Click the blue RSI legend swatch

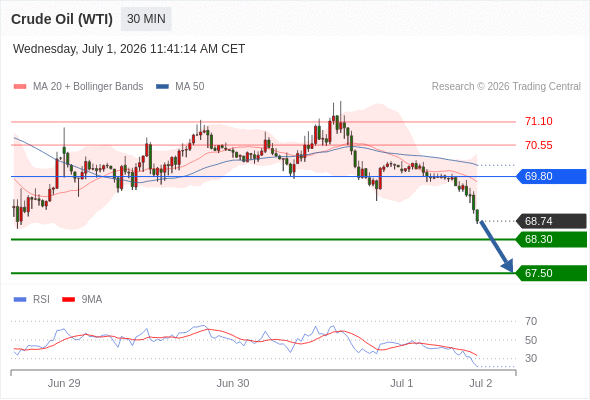coord(20,300)
